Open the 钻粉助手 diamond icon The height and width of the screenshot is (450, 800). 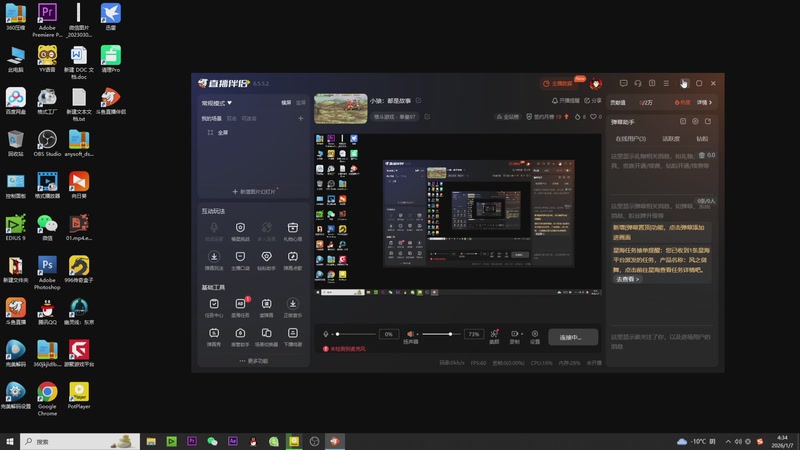[x=266, y=260]
